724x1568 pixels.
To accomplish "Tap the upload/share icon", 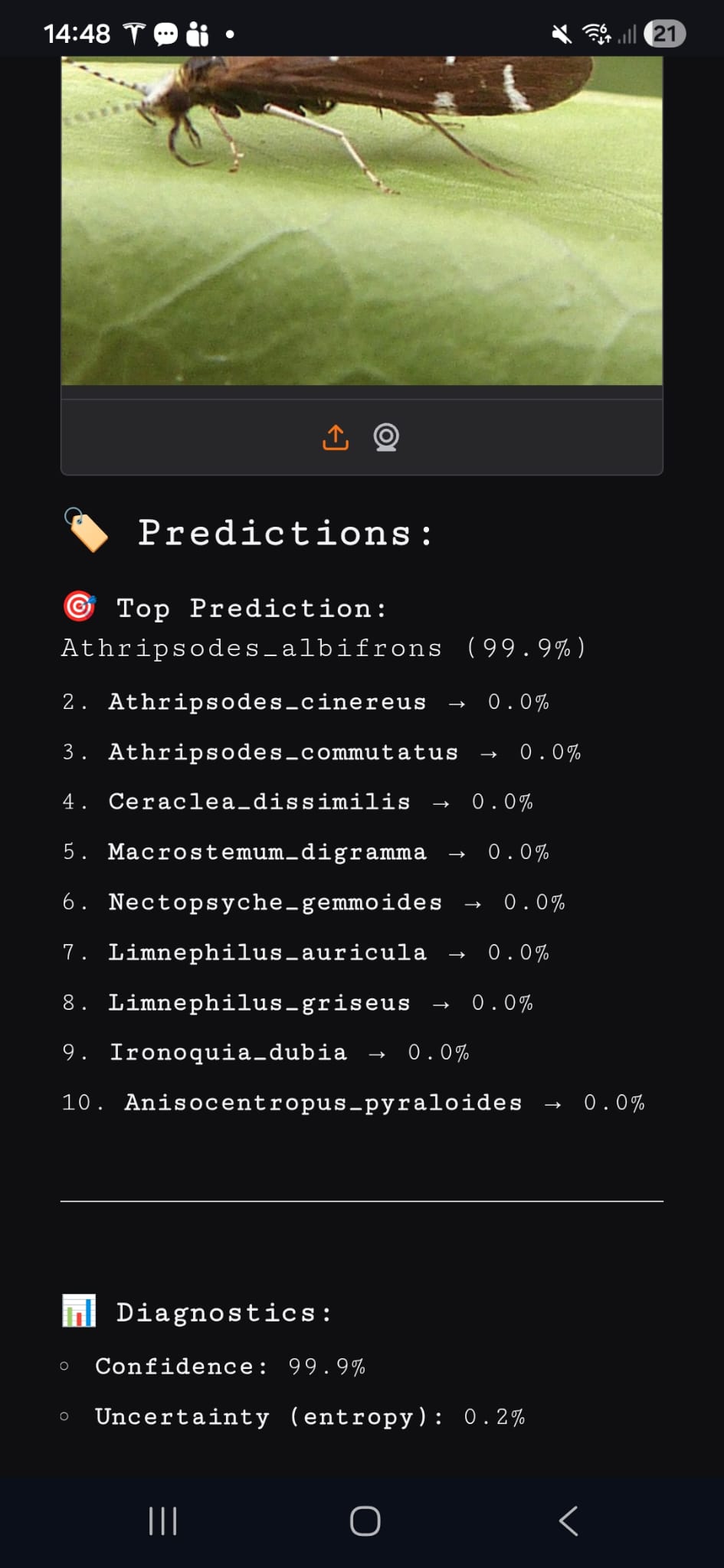I will (x=335, y=437).
